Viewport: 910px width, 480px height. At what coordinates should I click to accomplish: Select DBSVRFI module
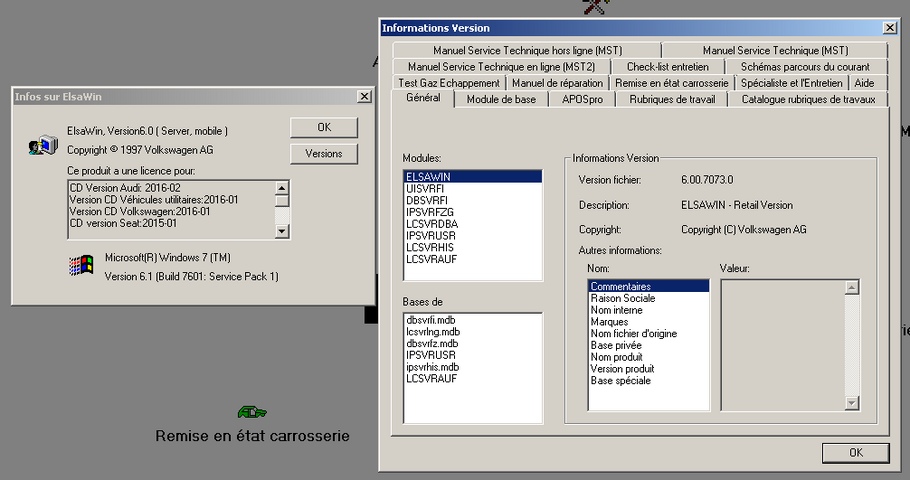(473, 200)
